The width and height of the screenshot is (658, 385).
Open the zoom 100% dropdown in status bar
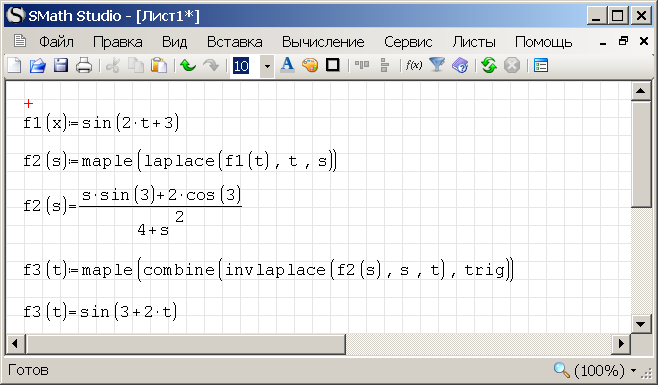pos(633,370)
